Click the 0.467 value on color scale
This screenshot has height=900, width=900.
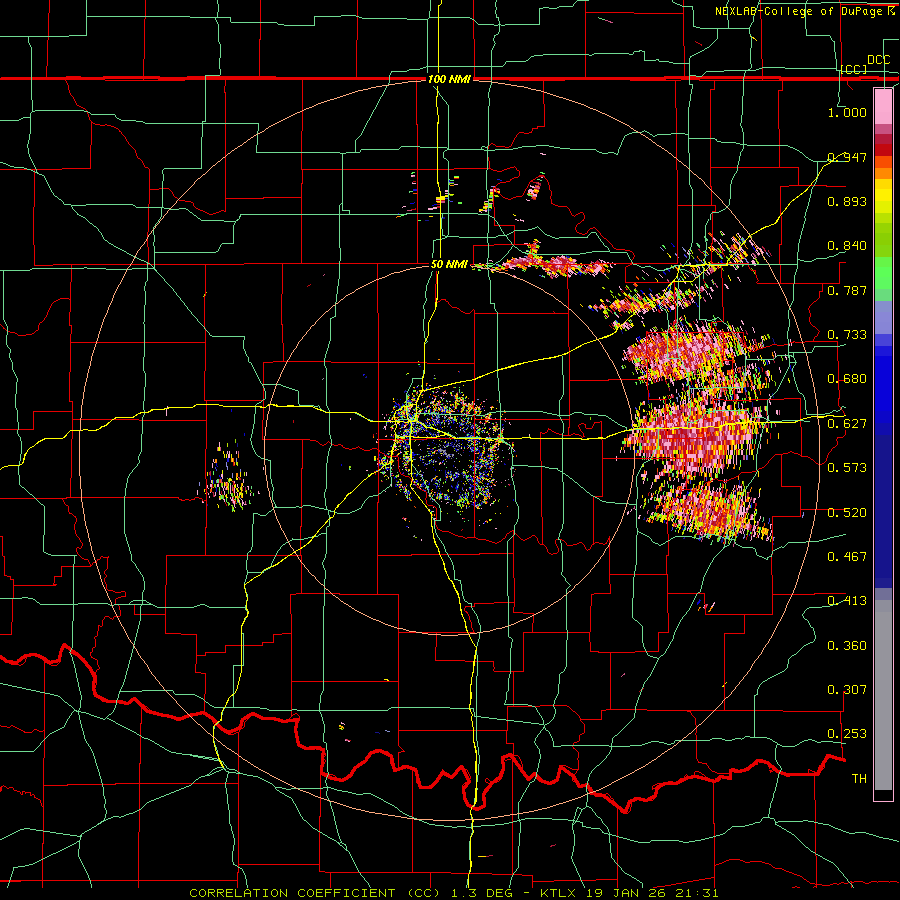pyautogui.click(x=847, y=557)
